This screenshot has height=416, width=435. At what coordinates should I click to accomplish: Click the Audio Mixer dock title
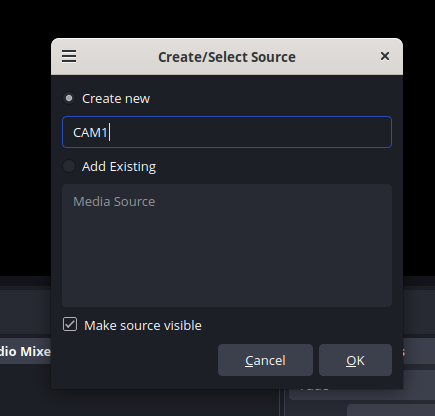pos(25,351)
